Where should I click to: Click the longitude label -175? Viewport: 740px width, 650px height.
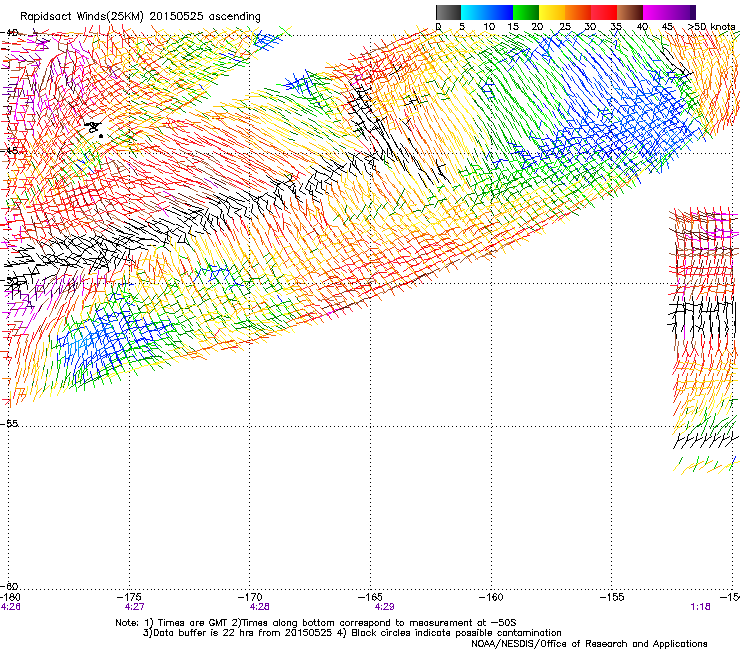point(129,597)
